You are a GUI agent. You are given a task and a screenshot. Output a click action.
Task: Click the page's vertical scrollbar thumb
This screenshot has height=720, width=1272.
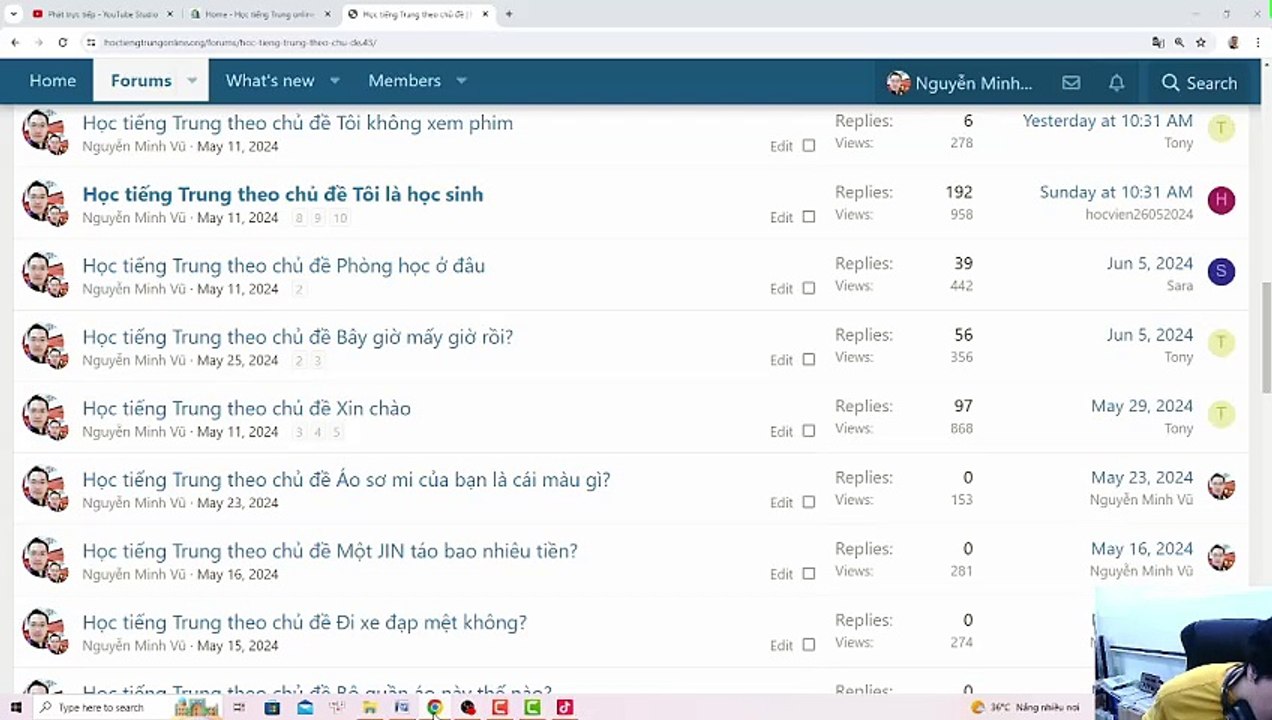1265,340
